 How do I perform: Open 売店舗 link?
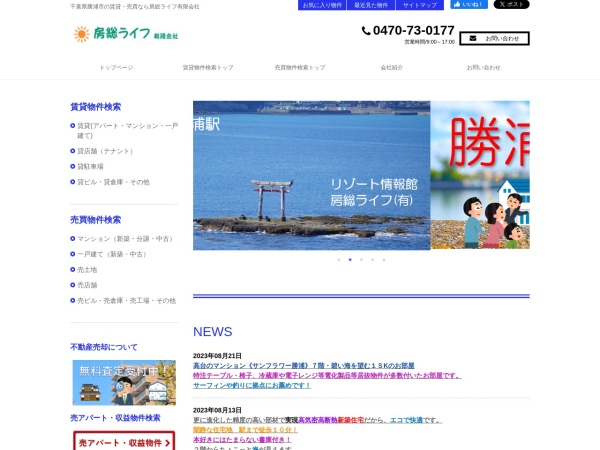[87, 285]
